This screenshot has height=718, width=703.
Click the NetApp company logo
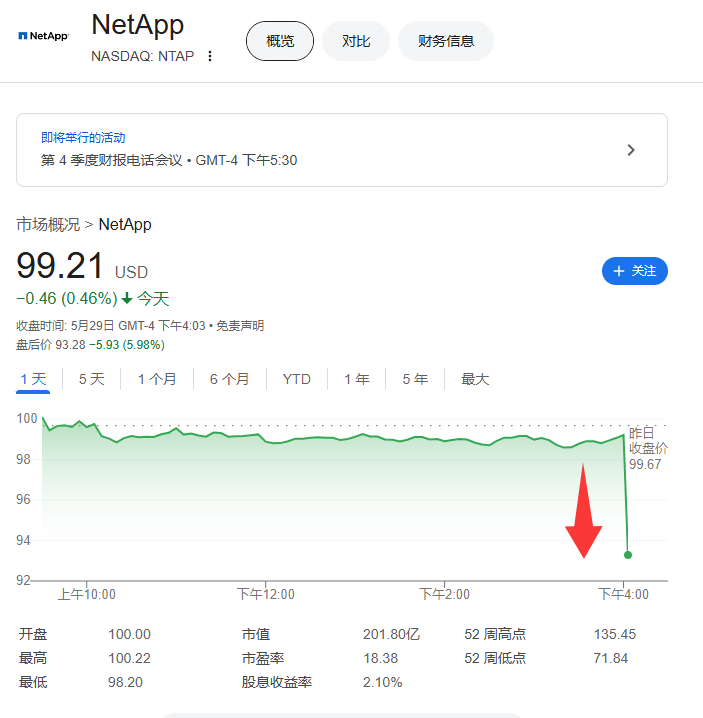click(44, 36)
